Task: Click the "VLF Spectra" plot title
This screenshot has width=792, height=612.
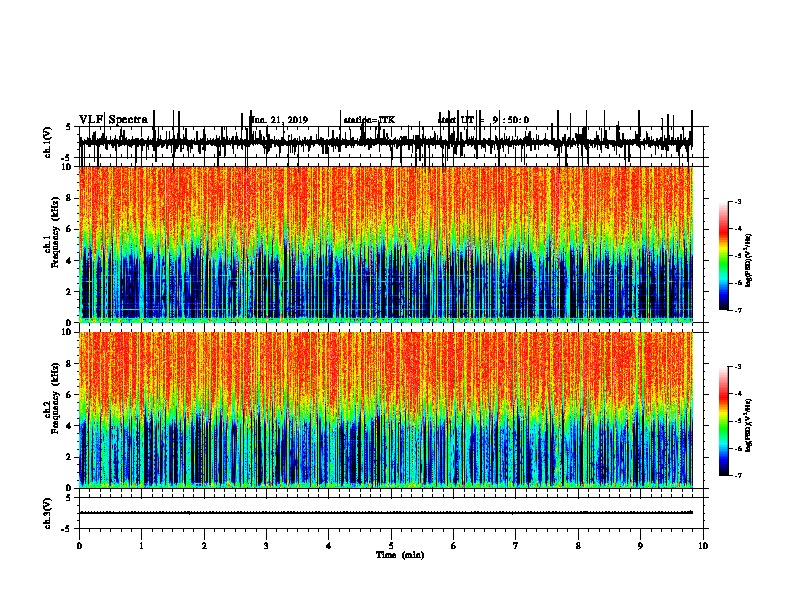Action: pyautogui.click(x=113, y=120)
